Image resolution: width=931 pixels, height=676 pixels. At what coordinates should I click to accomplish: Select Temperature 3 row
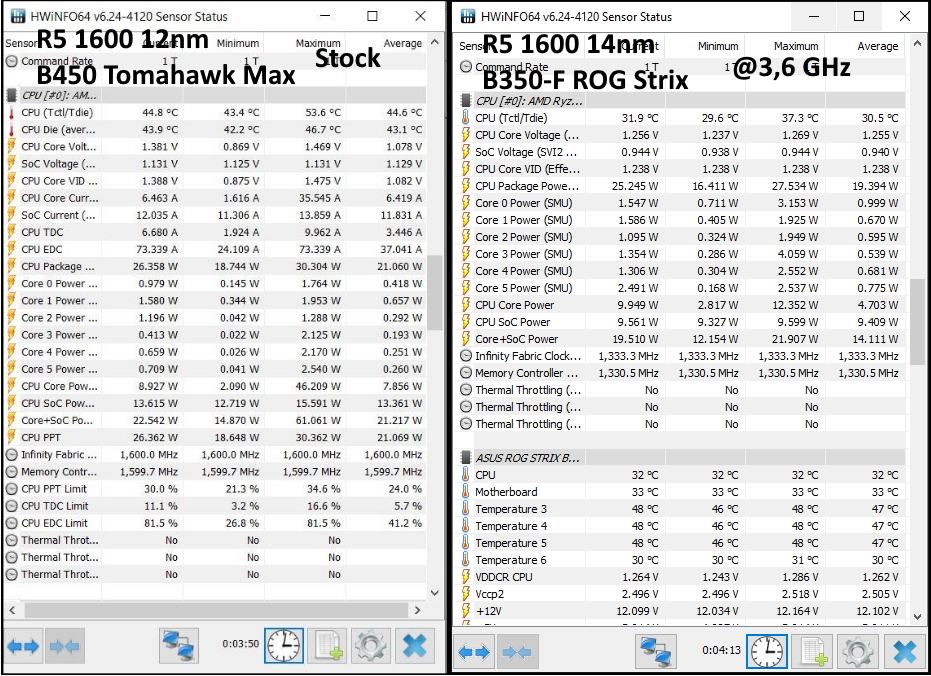click(682, 509)
